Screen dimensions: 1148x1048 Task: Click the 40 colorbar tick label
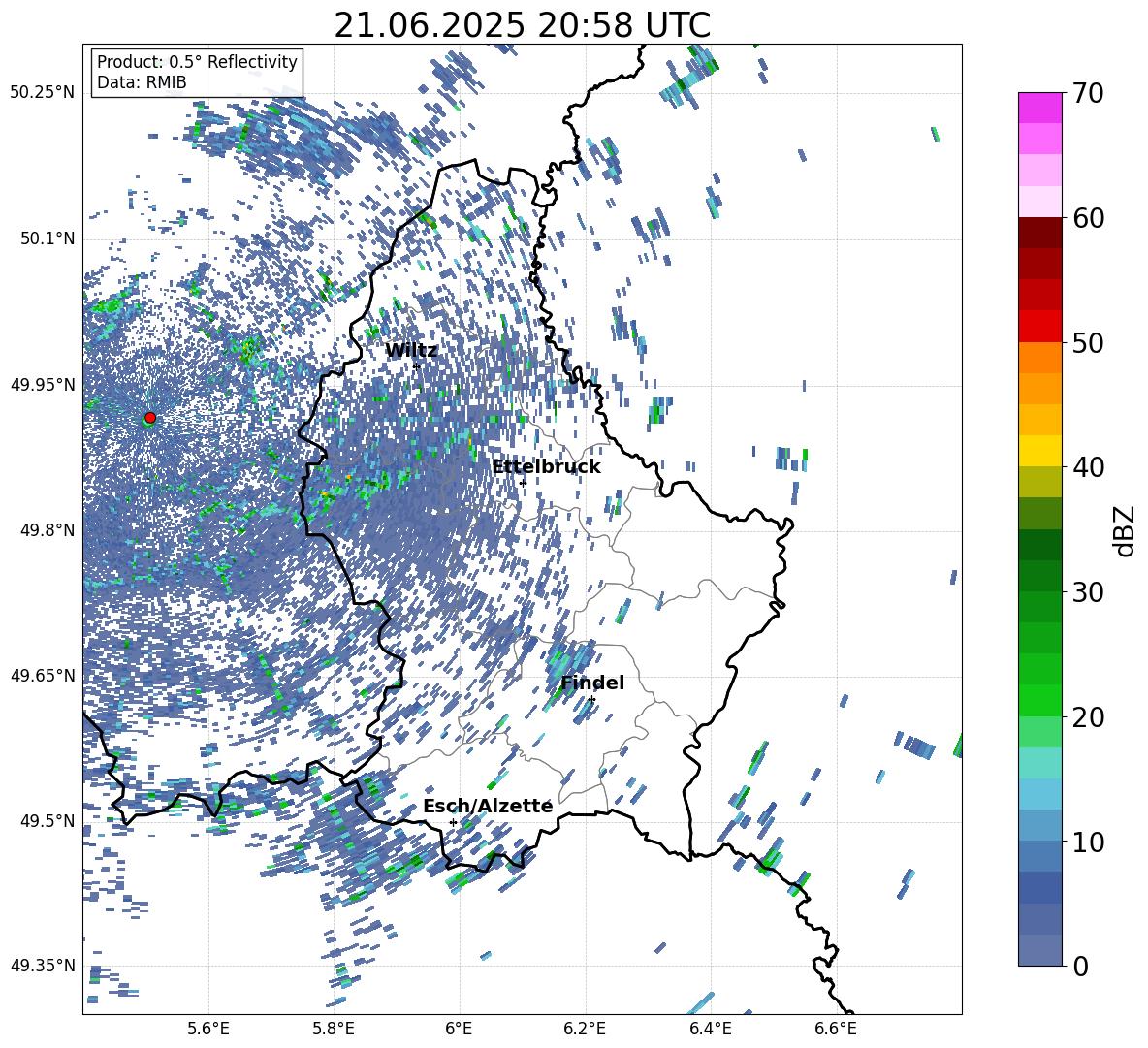pyautogui.click(x=1088, y=467)
